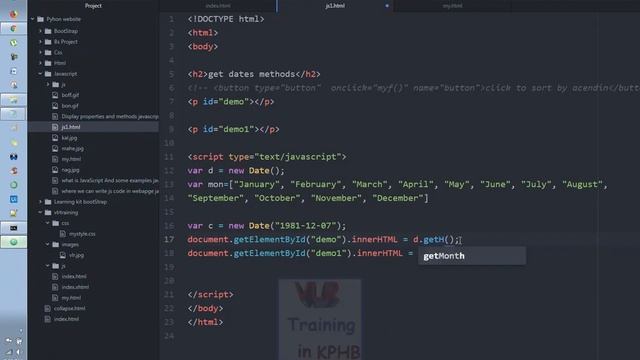Screen dimensions: 640x360
Task: Click the Project panel header
Action: (x=93, y=6)
